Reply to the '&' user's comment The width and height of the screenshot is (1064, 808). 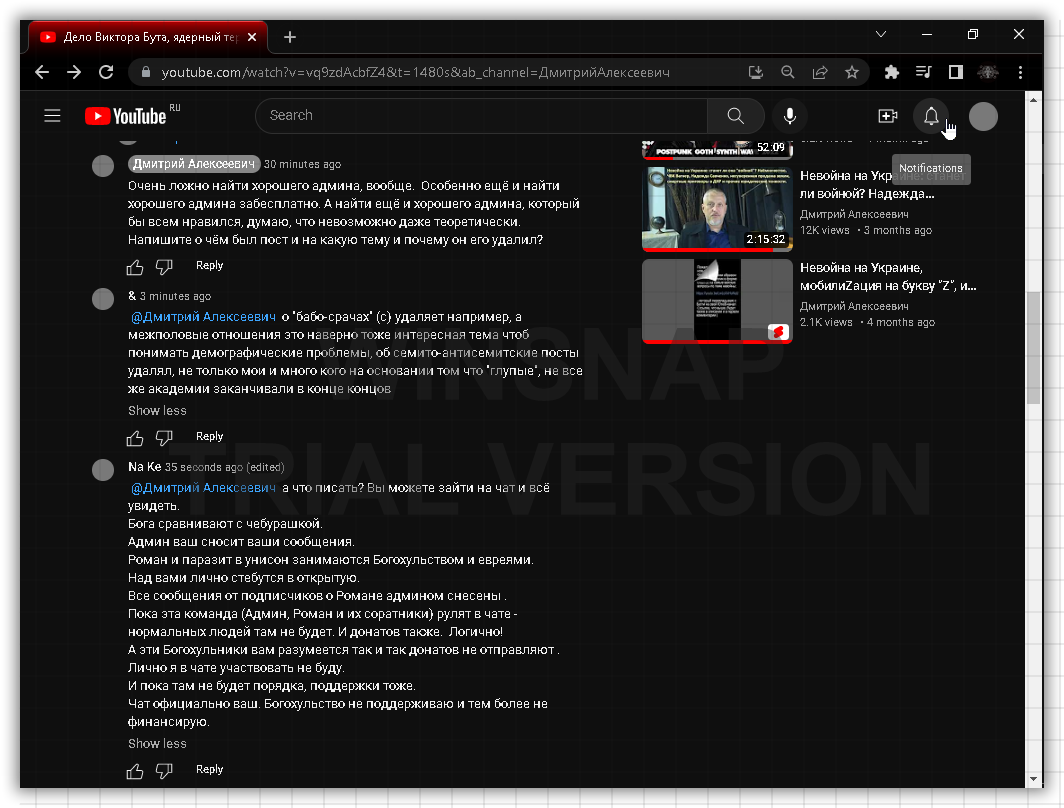point(209,436)
